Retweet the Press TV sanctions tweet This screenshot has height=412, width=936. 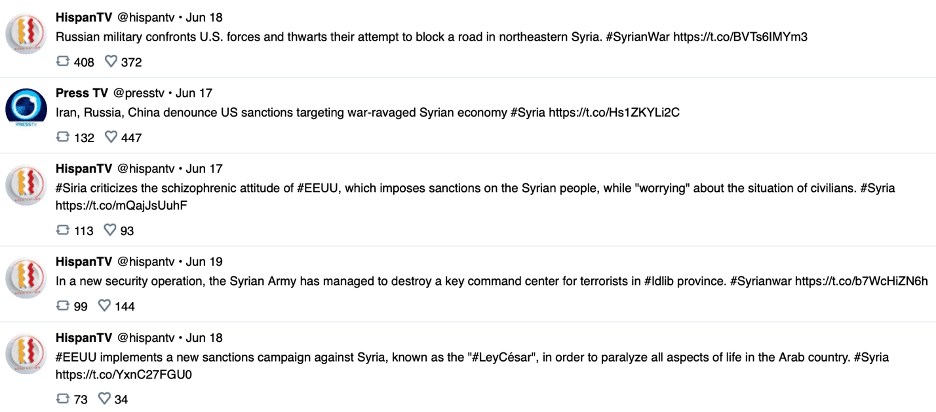coord(62,137)
